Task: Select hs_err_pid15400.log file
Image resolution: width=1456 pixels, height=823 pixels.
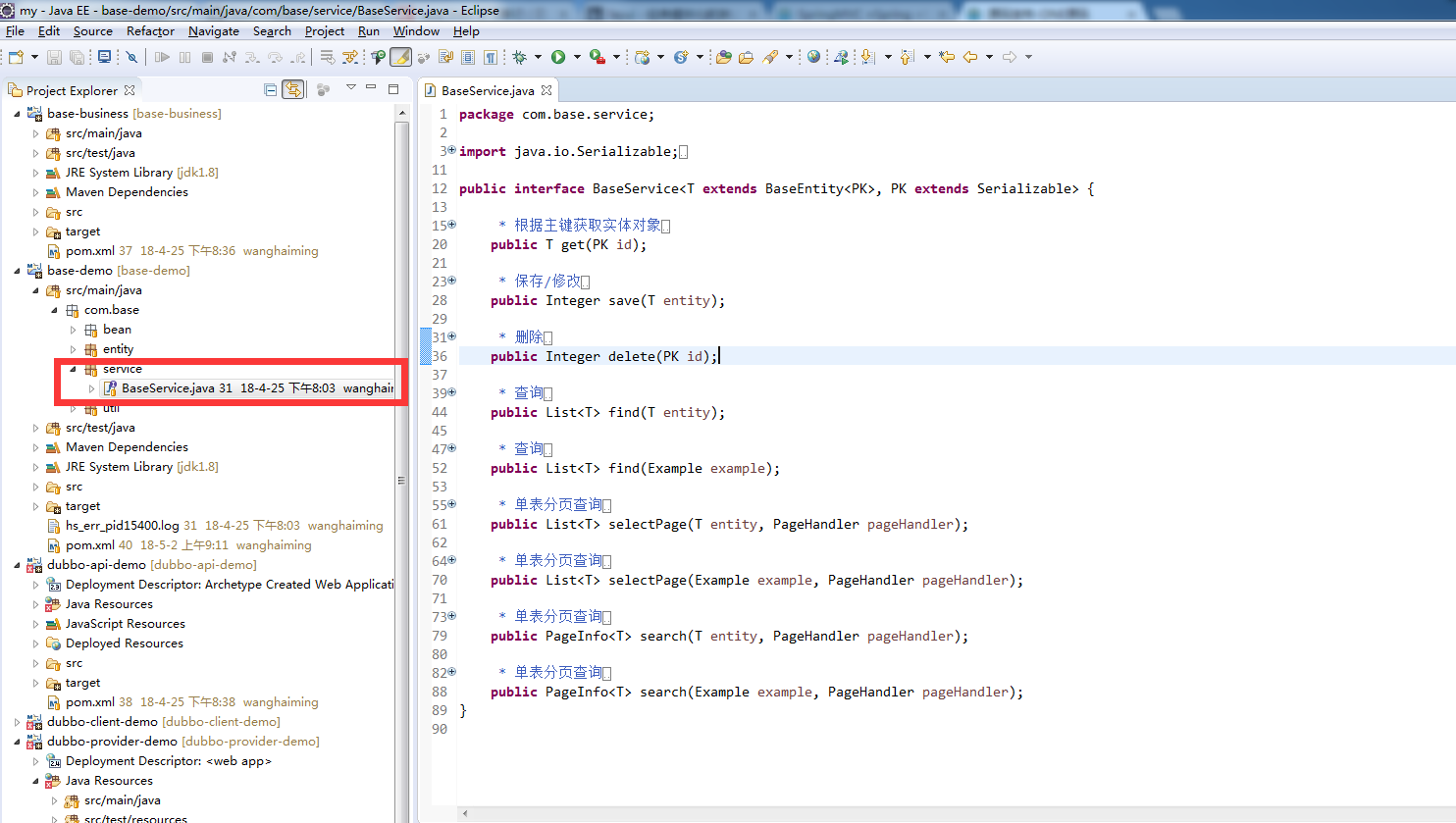Action: [x=216, y=526]
